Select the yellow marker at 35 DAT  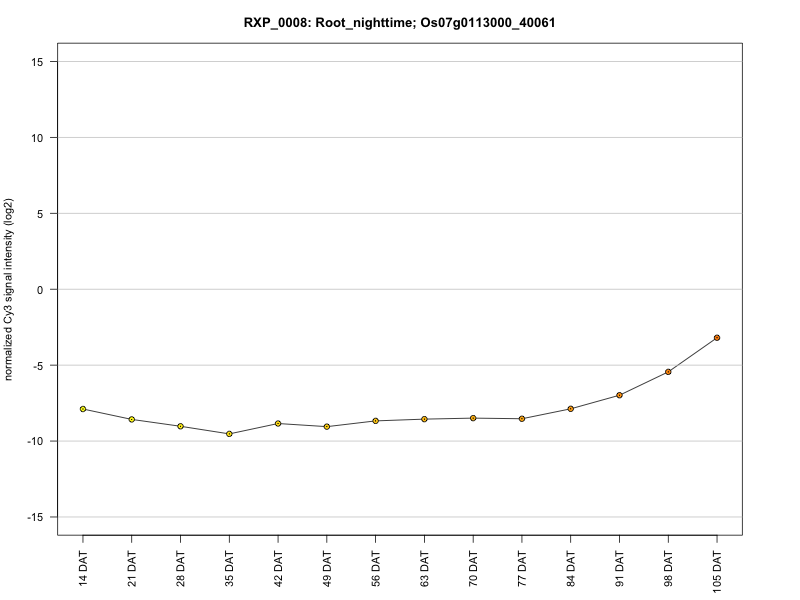tap(229, 434)
